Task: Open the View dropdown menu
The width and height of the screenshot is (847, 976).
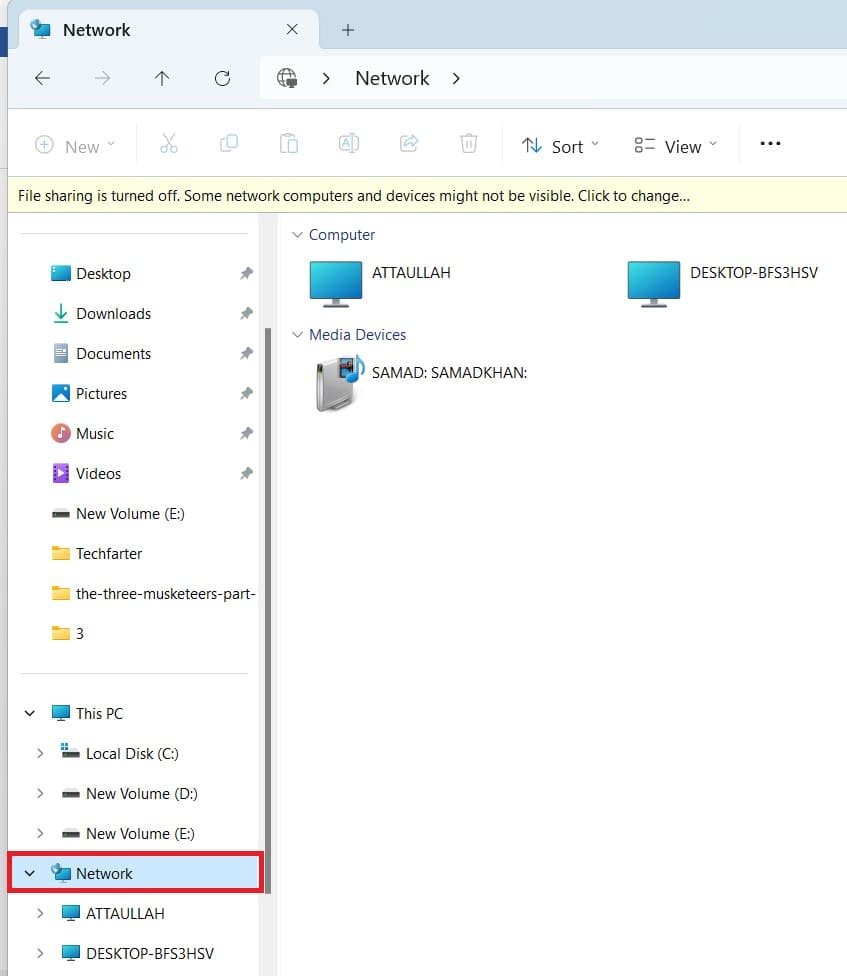Action: [x=676, y=145]
